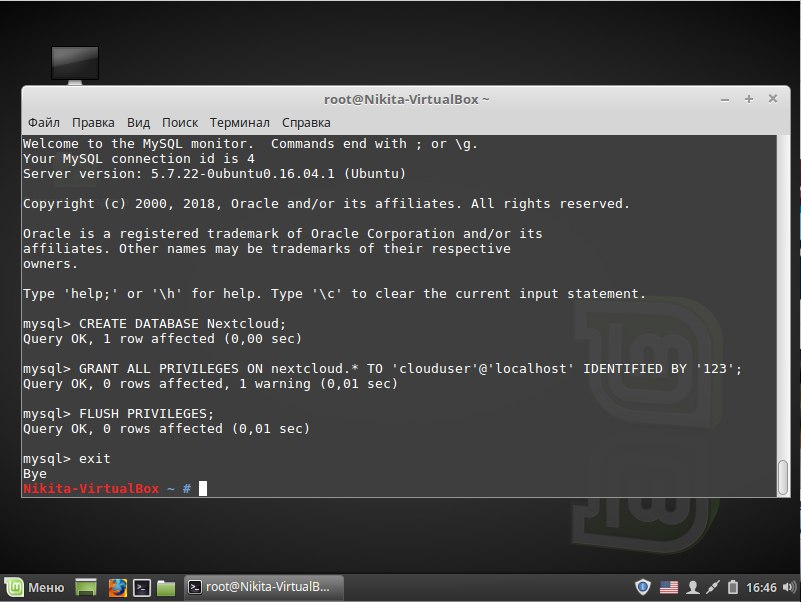The image size is (801, 602).
Task: Open the battery power tray icon
Action: (733, 588)
